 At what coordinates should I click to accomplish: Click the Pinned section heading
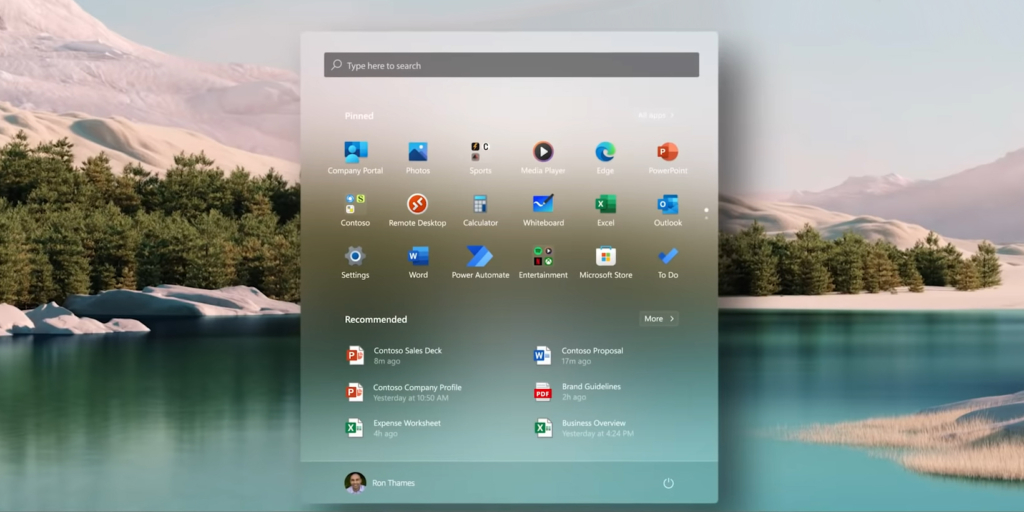[359, 116]
